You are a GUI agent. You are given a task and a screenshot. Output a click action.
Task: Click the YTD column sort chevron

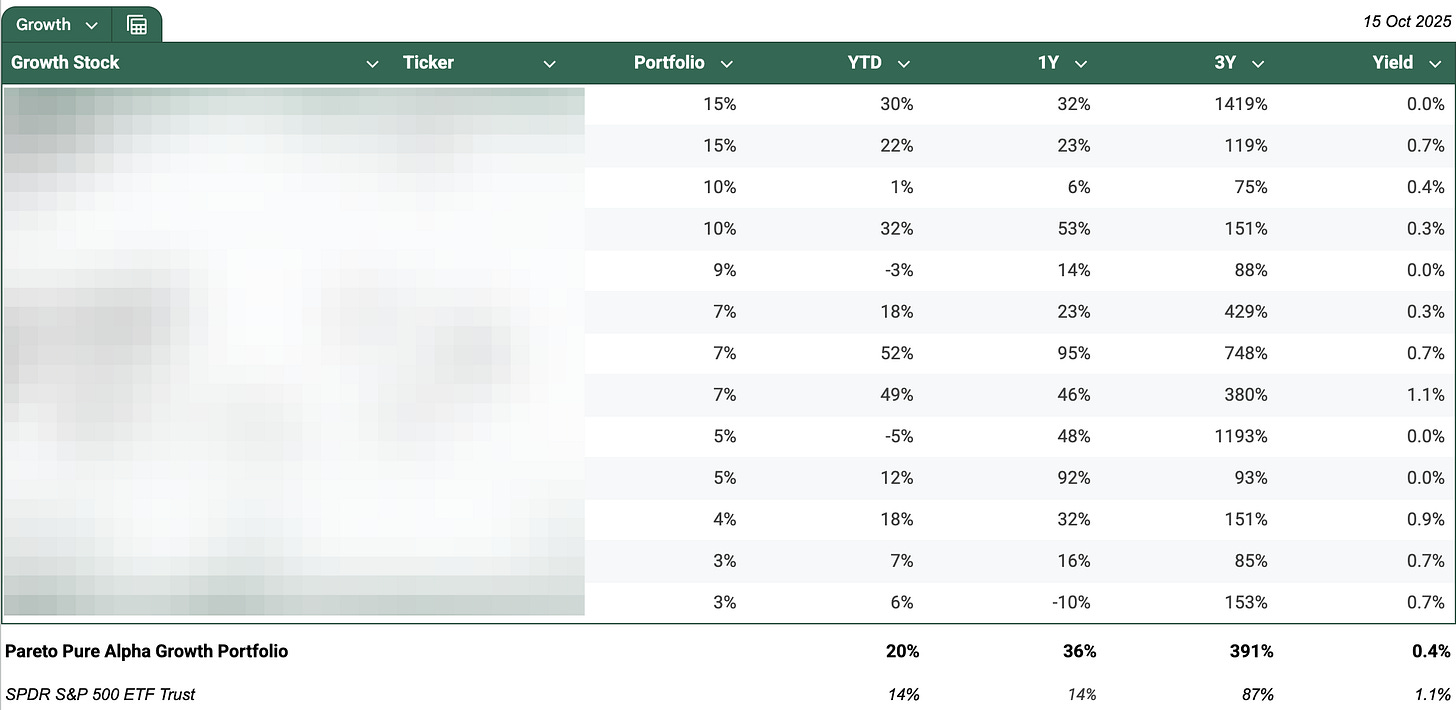click(x=903, y=62)
